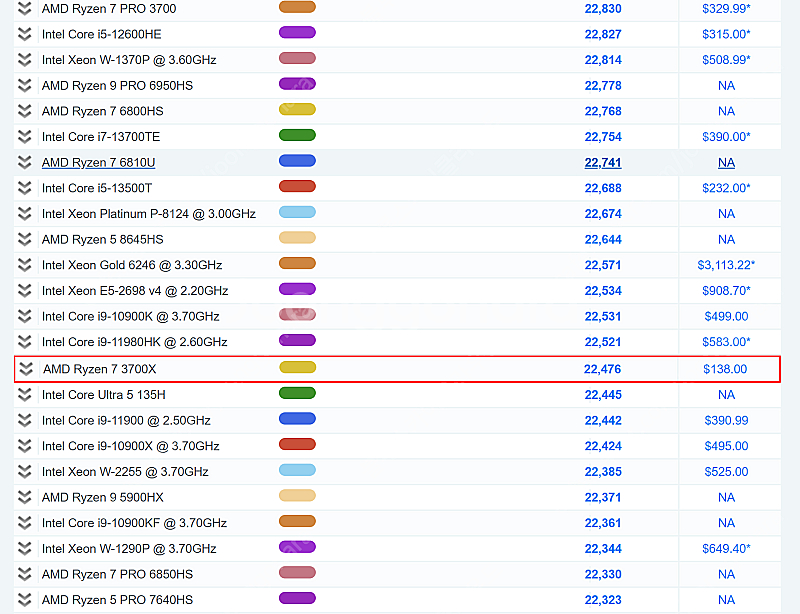Click NA price for AMD Ryzen 7 6810U
Image resolution: width=800 pixels, height=614 pixels.
click(x=727, y=163)
